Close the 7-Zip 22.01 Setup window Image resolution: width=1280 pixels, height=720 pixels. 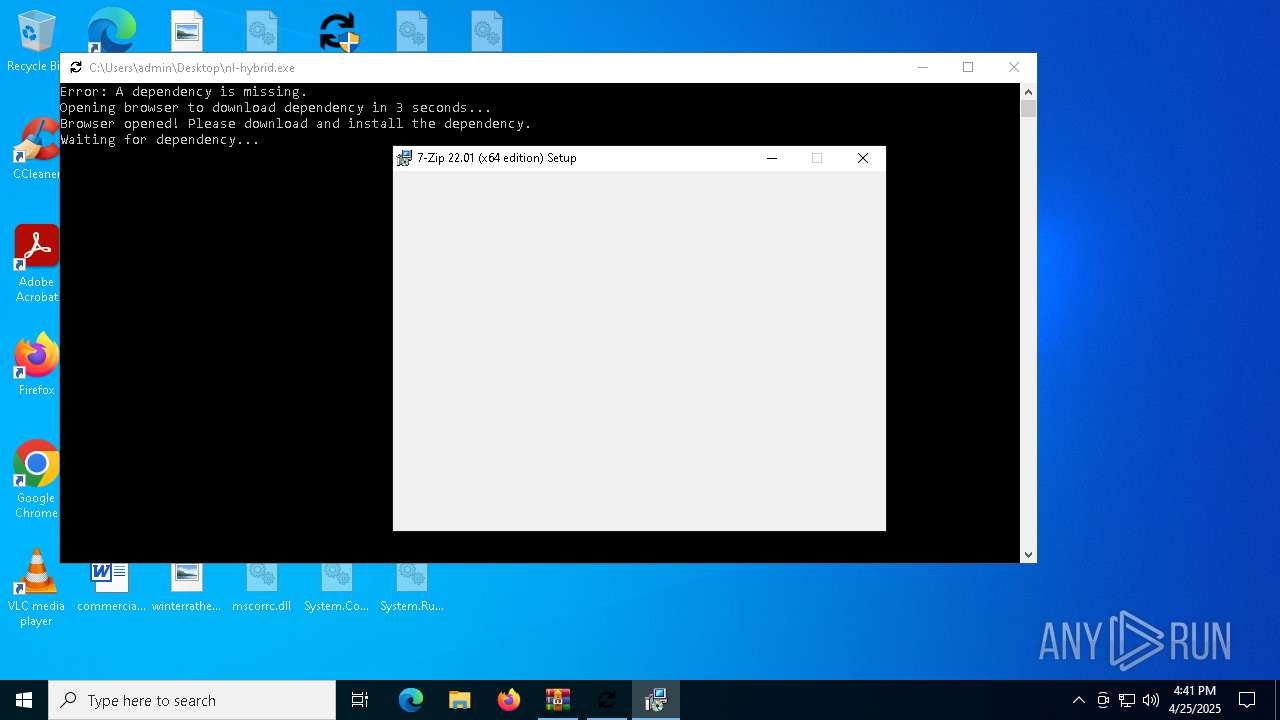click(x=863, y=158)
